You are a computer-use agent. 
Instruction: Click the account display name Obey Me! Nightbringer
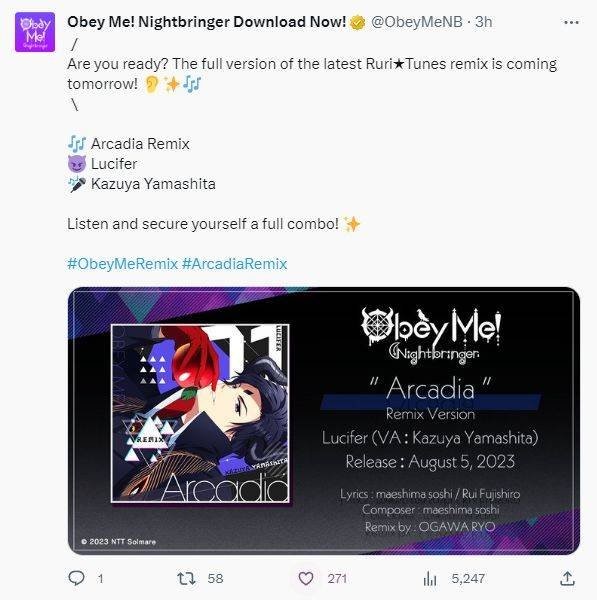[207, 22]
